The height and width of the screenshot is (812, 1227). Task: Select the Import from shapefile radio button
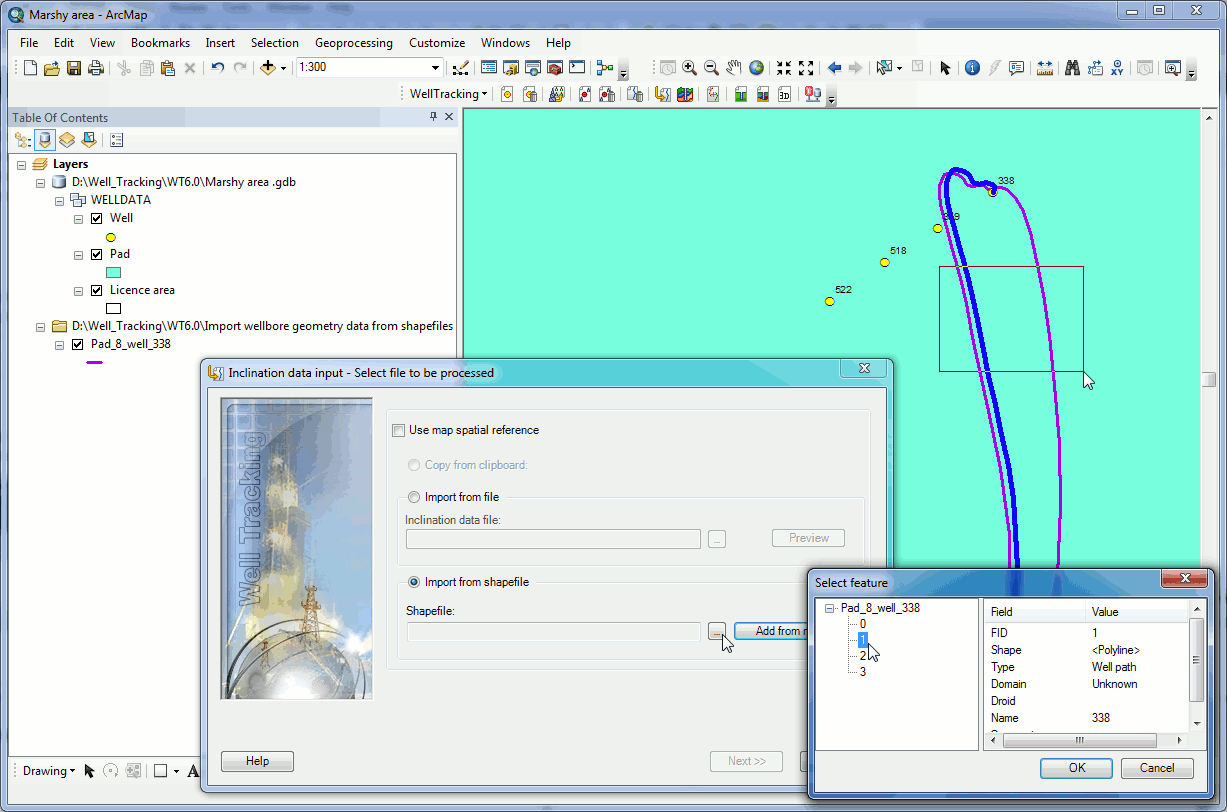[414, 582]
